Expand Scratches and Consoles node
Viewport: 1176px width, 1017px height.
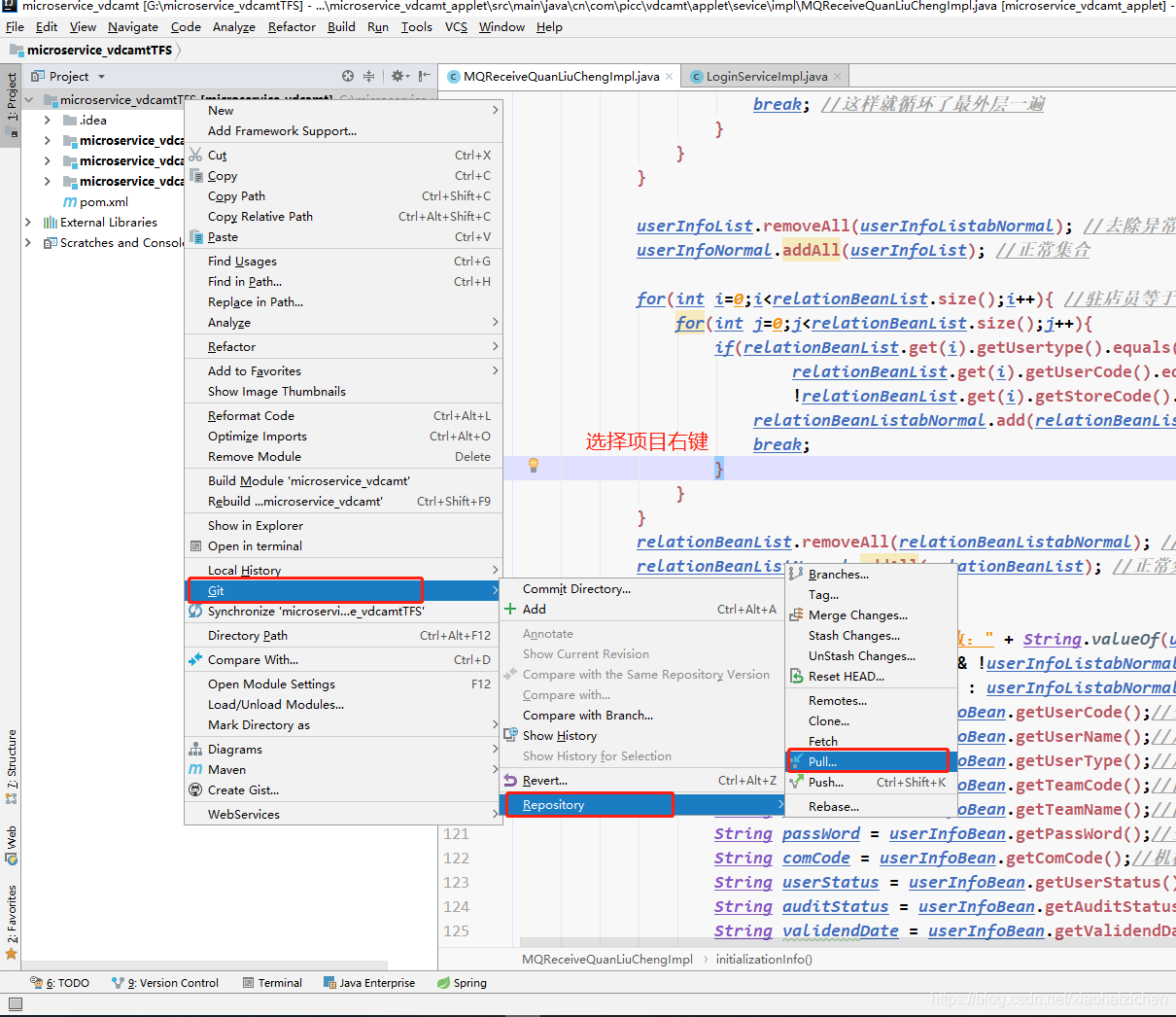pyautogui.click(x=28, y=243)
